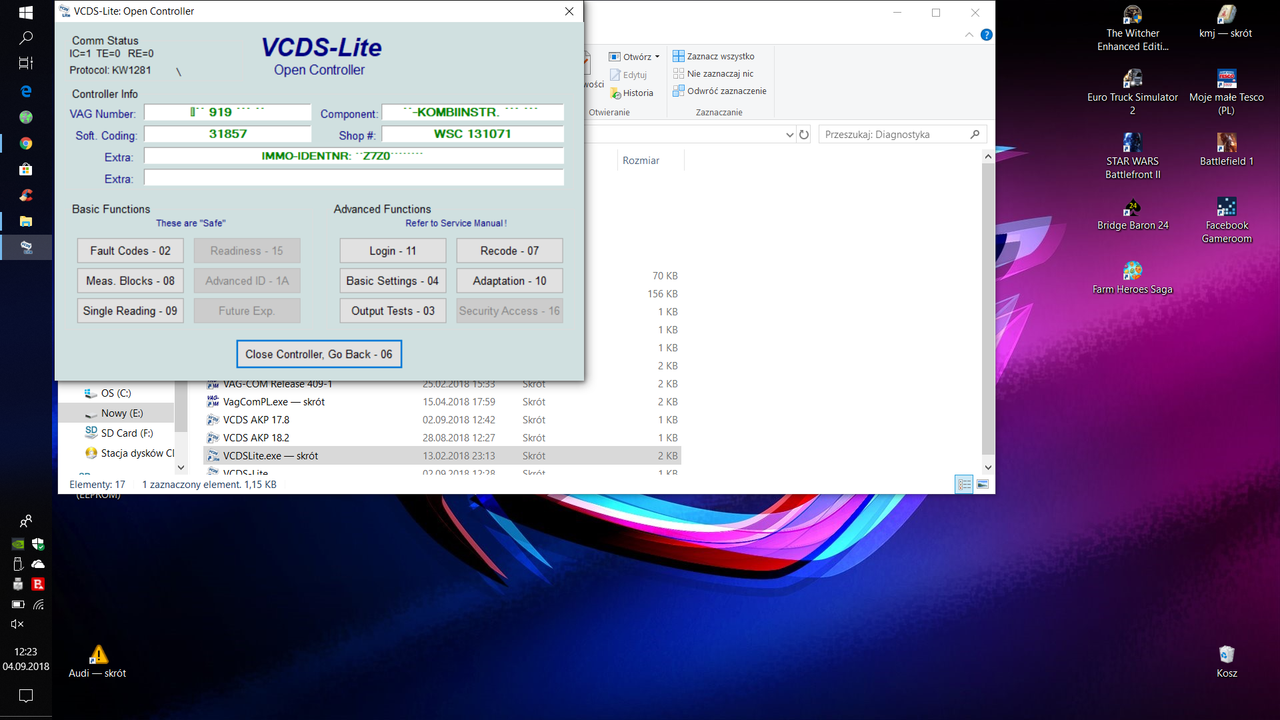Open CCleaner from the taskbar
The height and width of the screenshot is (720, 1280).
click(26, 195)
